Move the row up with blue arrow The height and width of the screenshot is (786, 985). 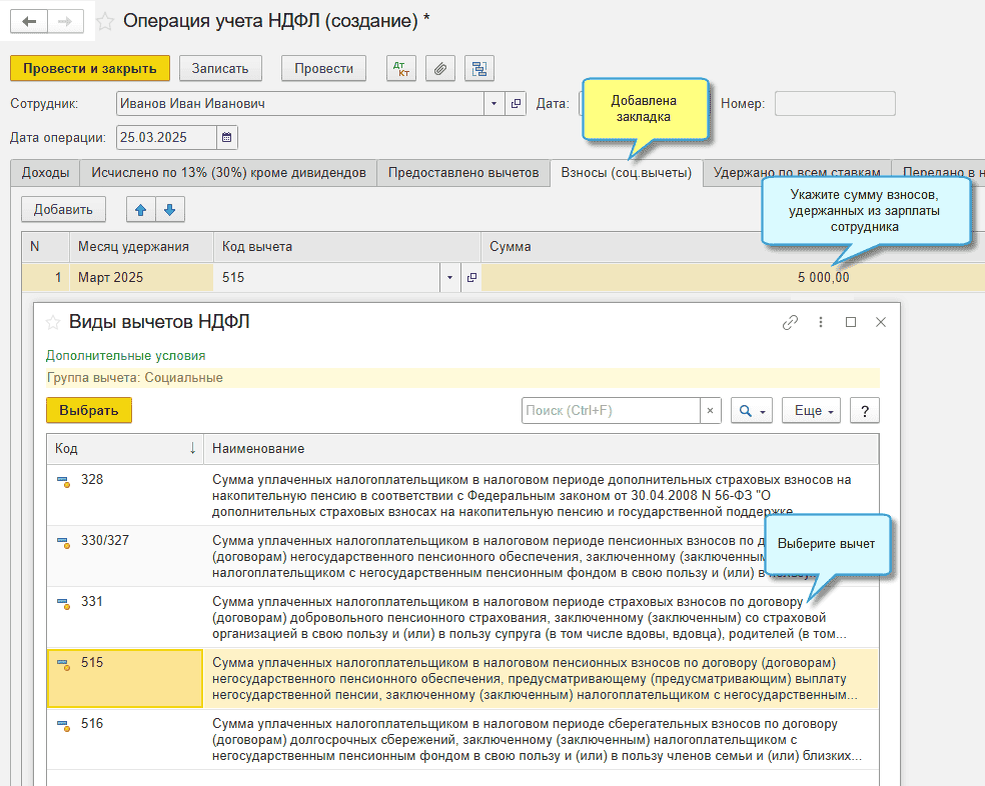(x=141, y=210)
